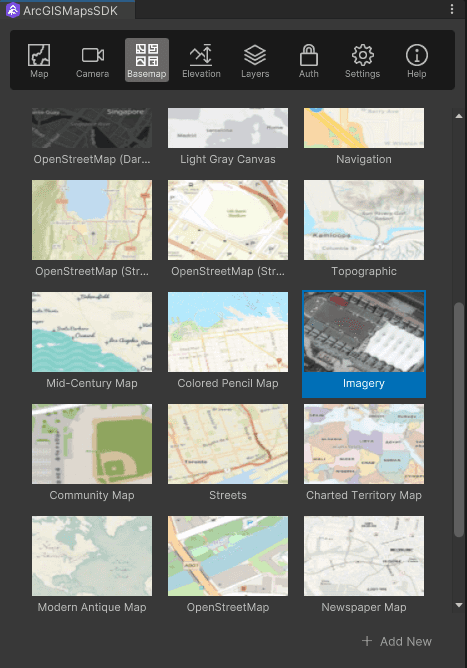Click the vertical scrollbar thumb
Viewport: 467px width, 668px height.
[459, 420]
